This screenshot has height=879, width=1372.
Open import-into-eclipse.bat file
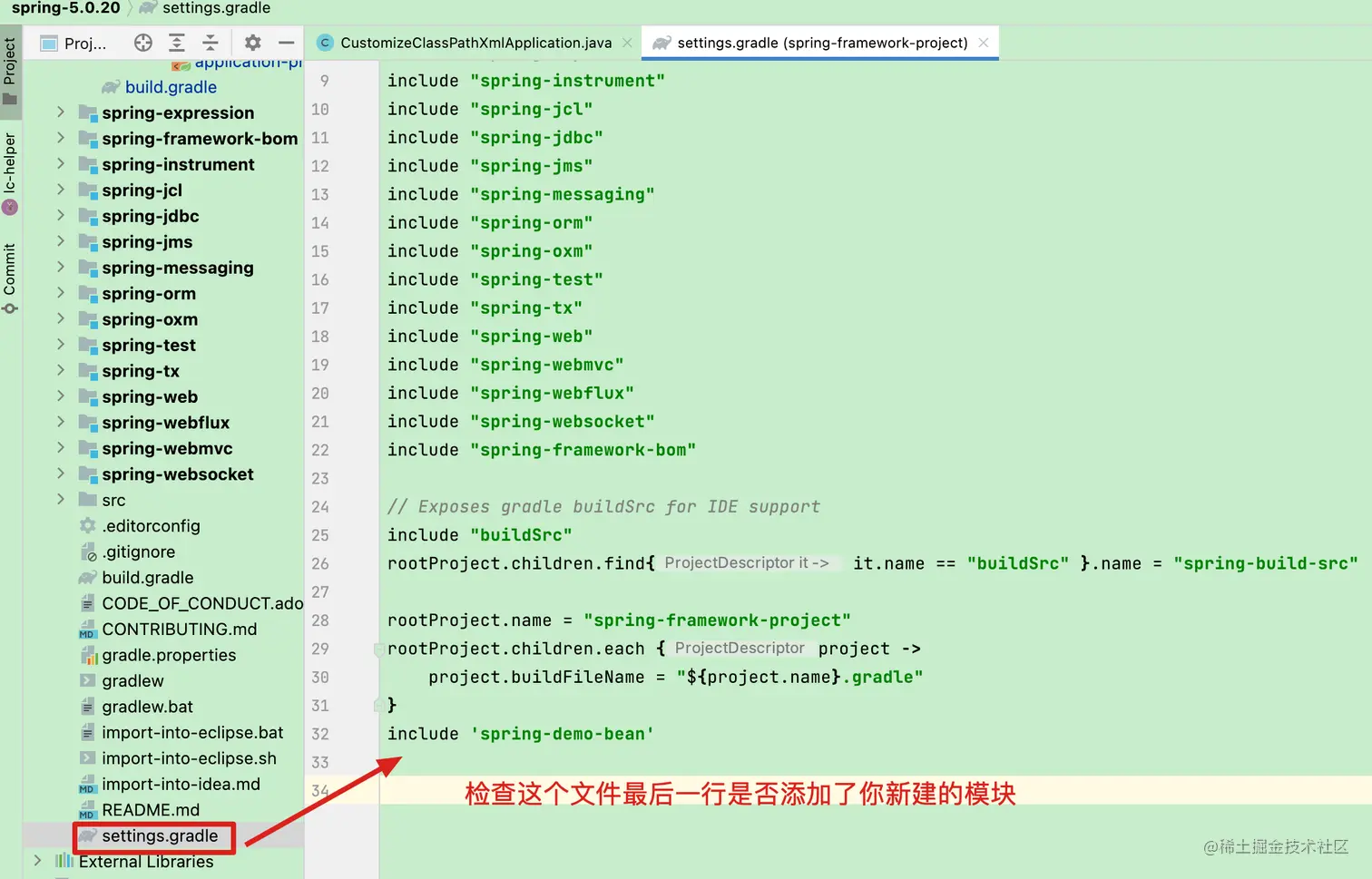pyautogui.click(x=192, y=733)
